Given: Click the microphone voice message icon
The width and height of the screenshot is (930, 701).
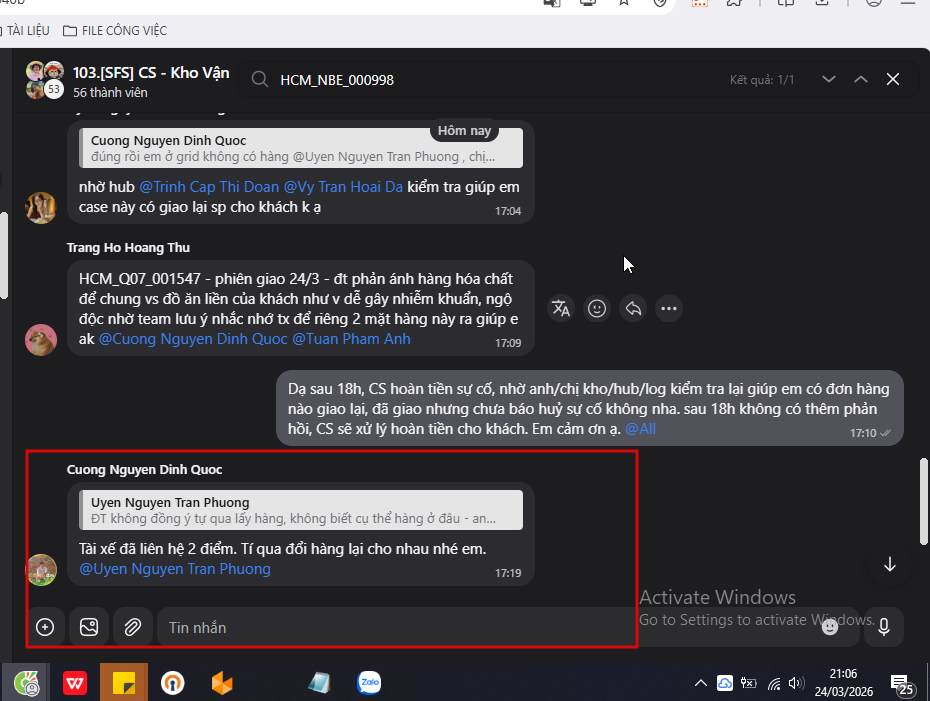Looking at the screenshot, I should tap(884, 627).
